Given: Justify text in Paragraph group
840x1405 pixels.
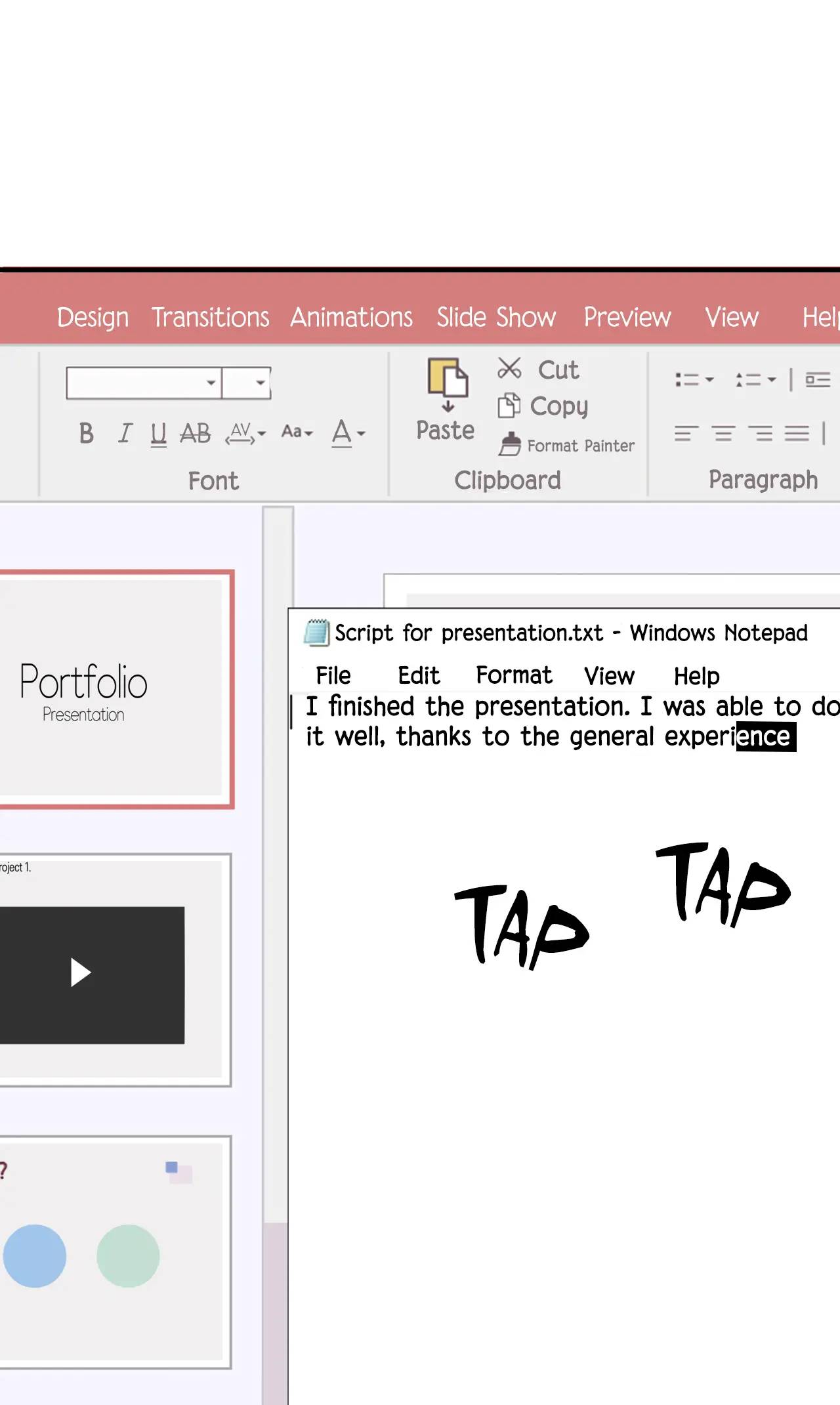Looking at the screenshot, I should point(797,433).
